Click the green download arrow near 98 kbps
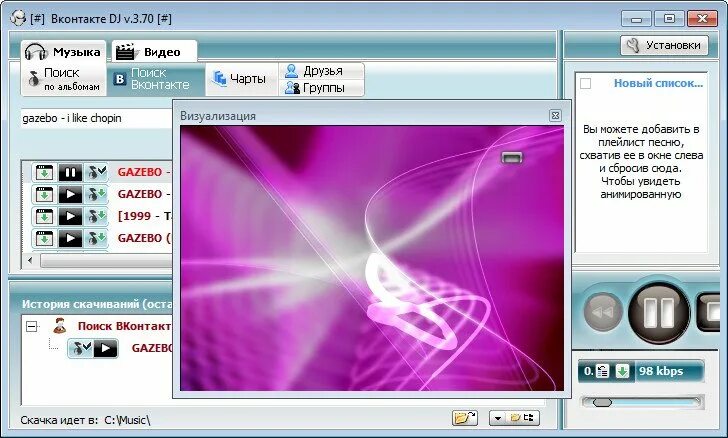 622,371
